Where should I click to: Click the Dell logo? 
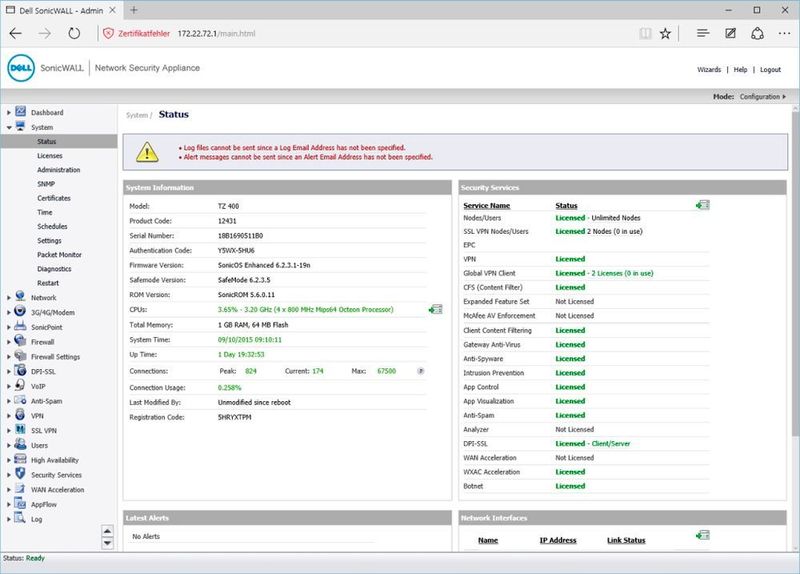pos(21,68)
